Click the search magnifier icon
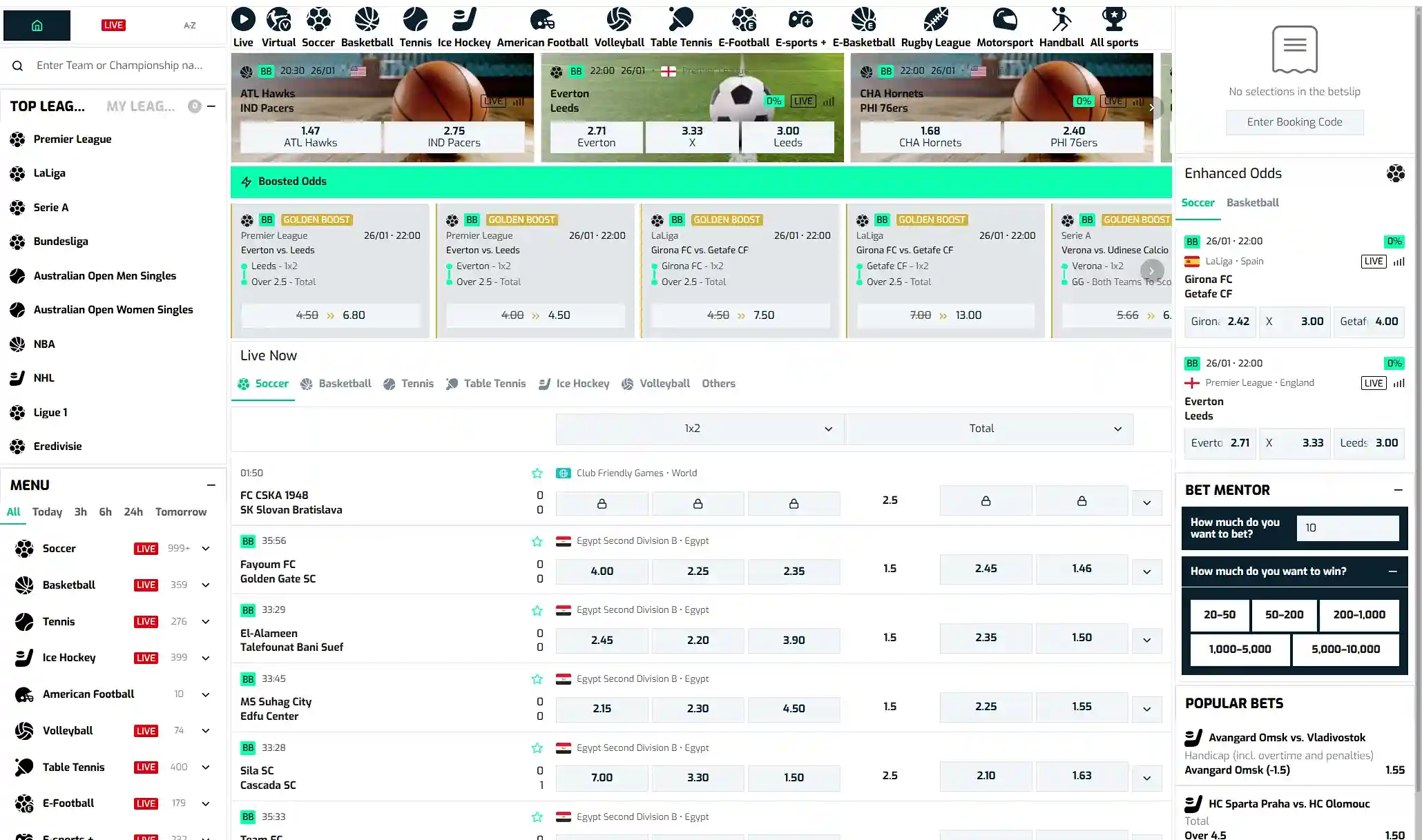 pyautogui.click(x=17, y=66)
